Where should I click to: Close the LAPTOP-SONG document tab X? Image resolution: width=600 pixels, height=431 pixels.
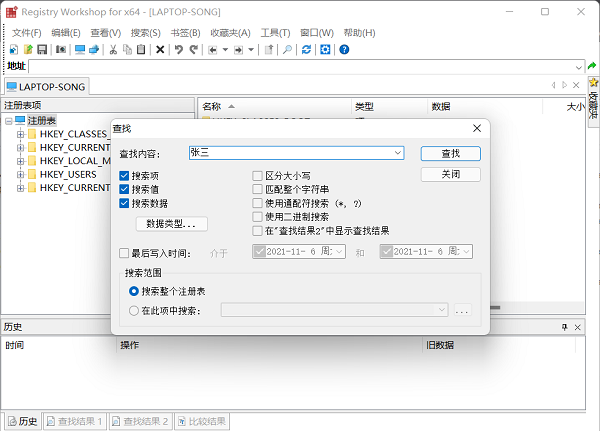(x=576, y=85)
